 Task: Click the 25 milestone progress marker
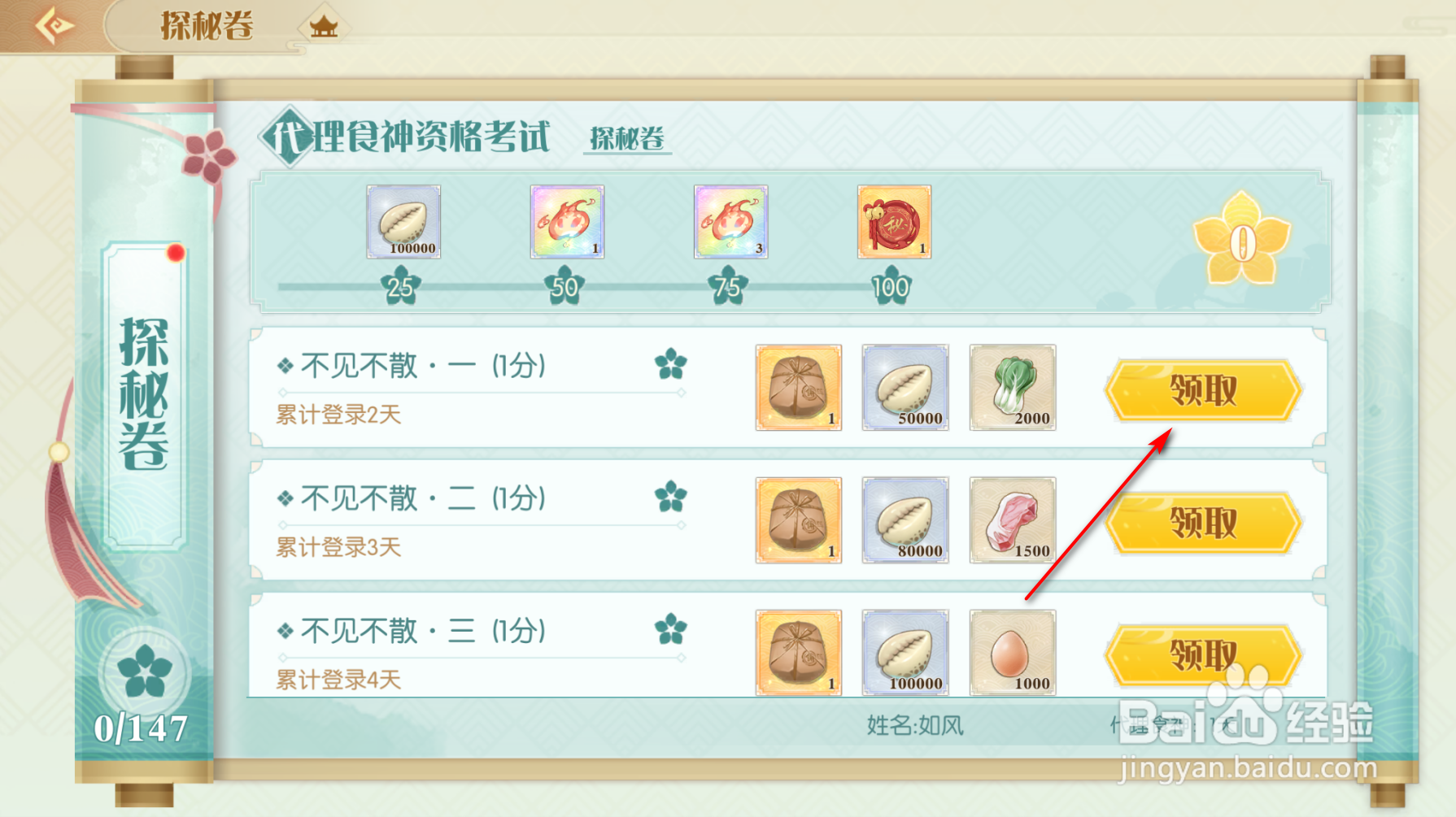pos(400,286)
